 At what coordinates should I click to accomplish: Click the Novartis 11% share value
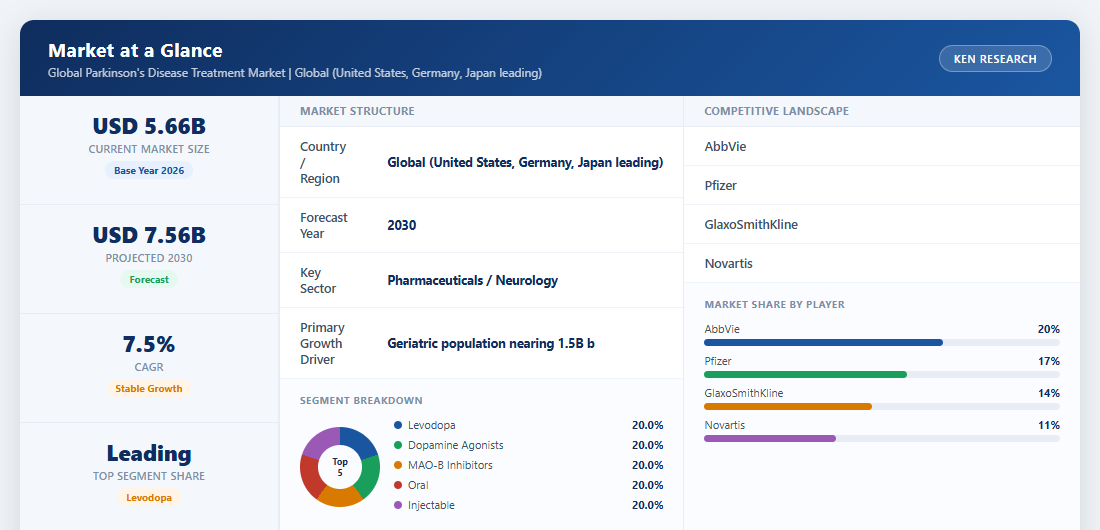click(x=1049, y=425)
